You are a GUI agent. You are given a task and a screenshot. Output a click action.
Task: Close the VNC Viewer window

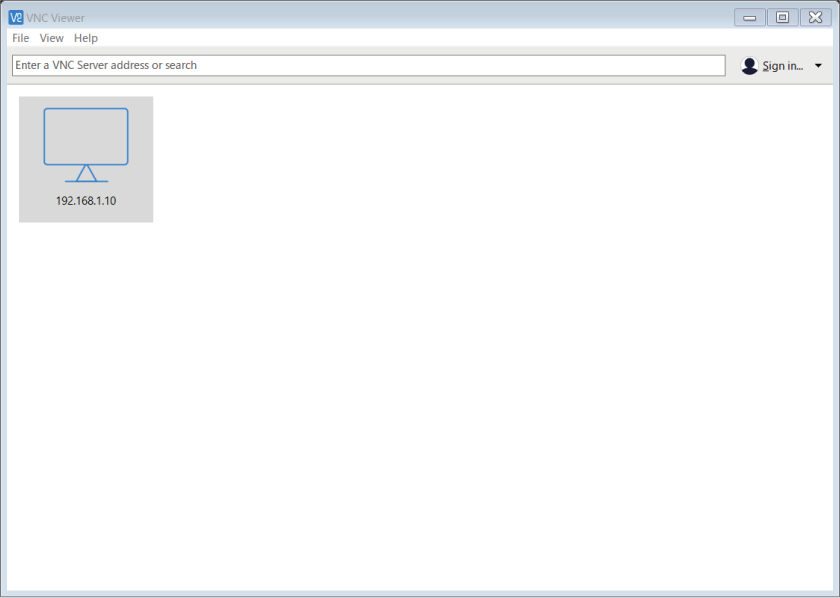pyautogui.click(x=815, y=18)
